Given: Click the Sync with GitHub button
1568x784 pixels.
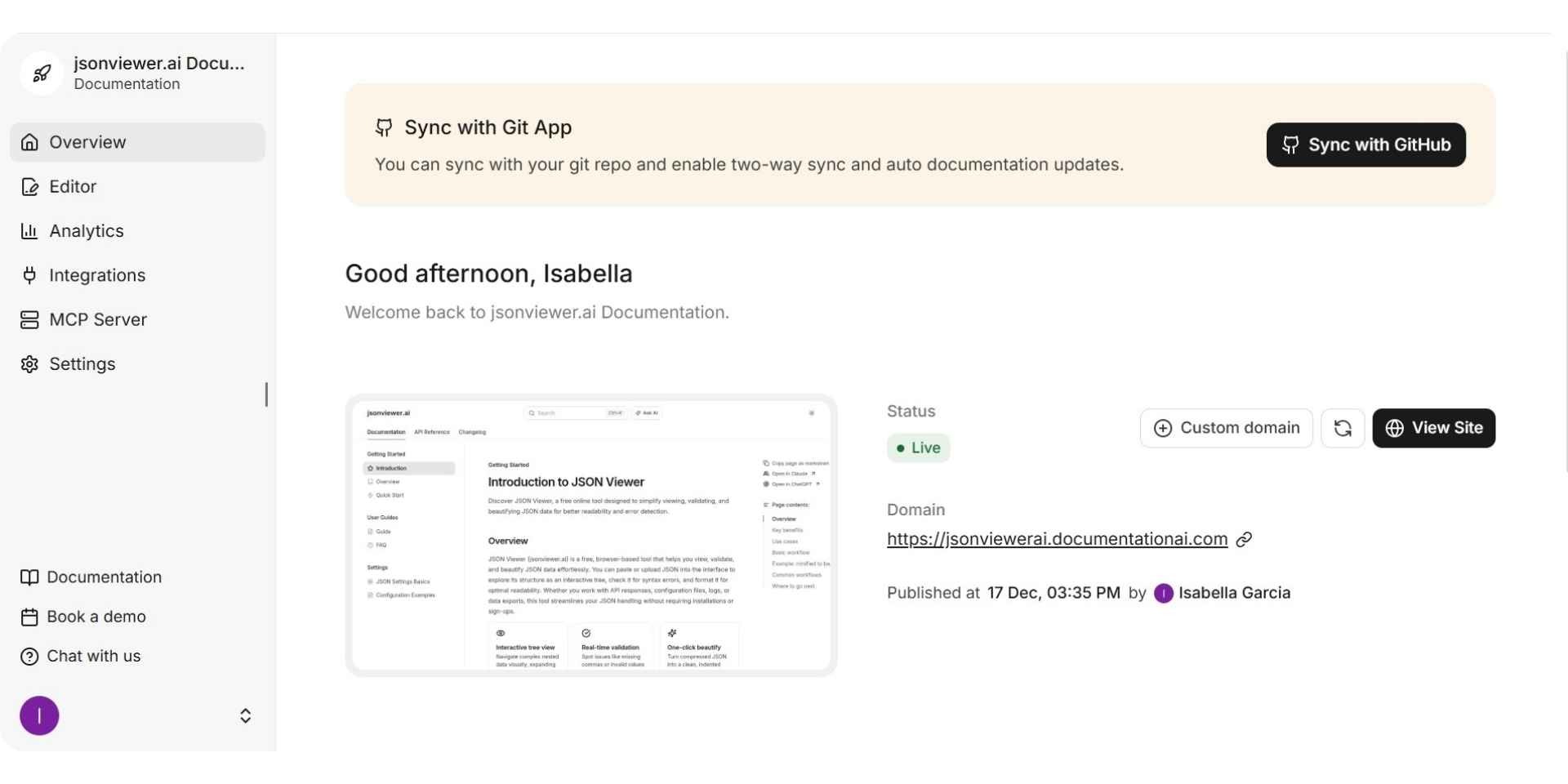Looking at the screenshot, I should (1365, 145).
